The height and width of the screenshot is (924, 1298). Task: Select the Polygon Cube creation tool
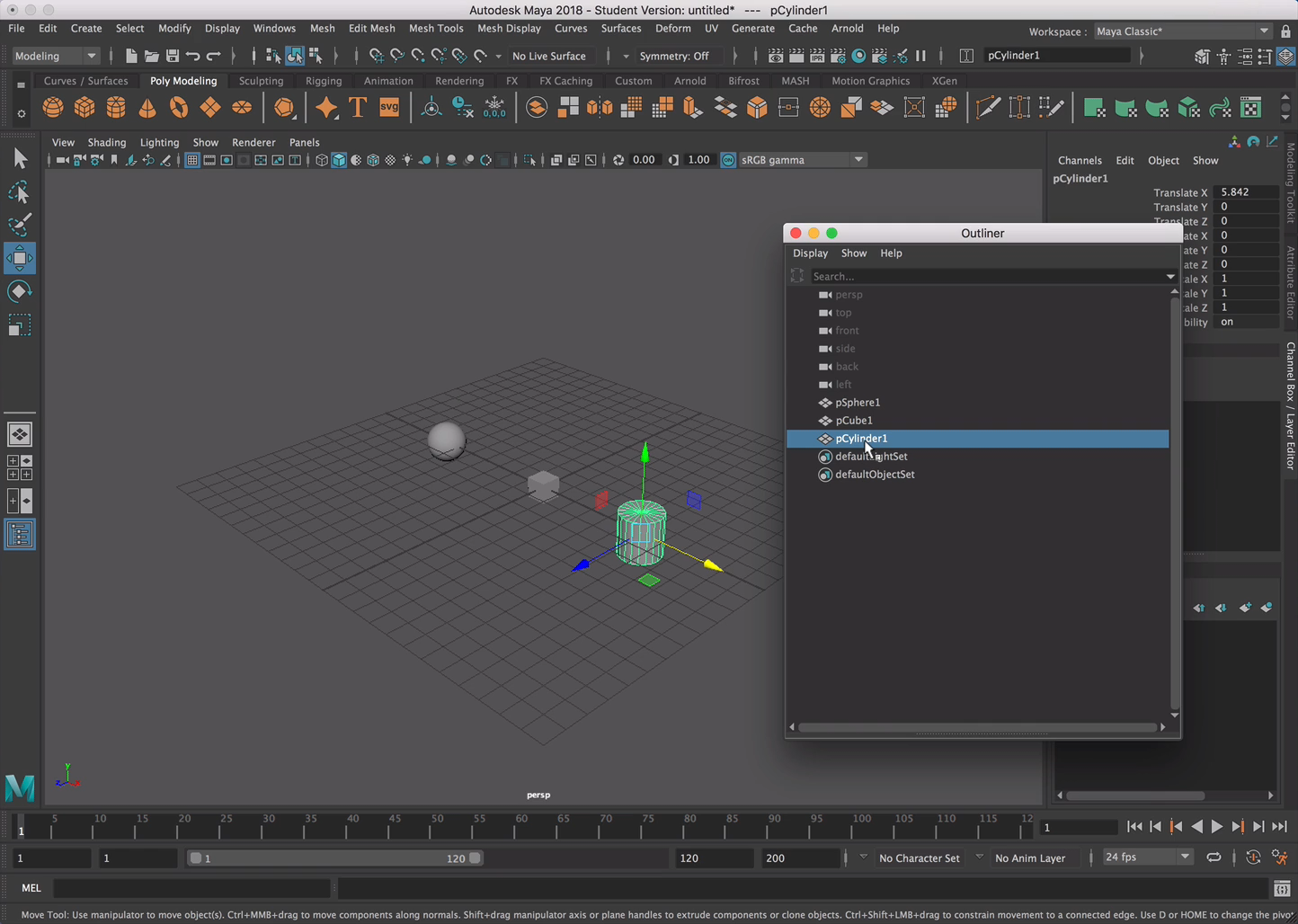pyautogui.click(x=84, y=107)
